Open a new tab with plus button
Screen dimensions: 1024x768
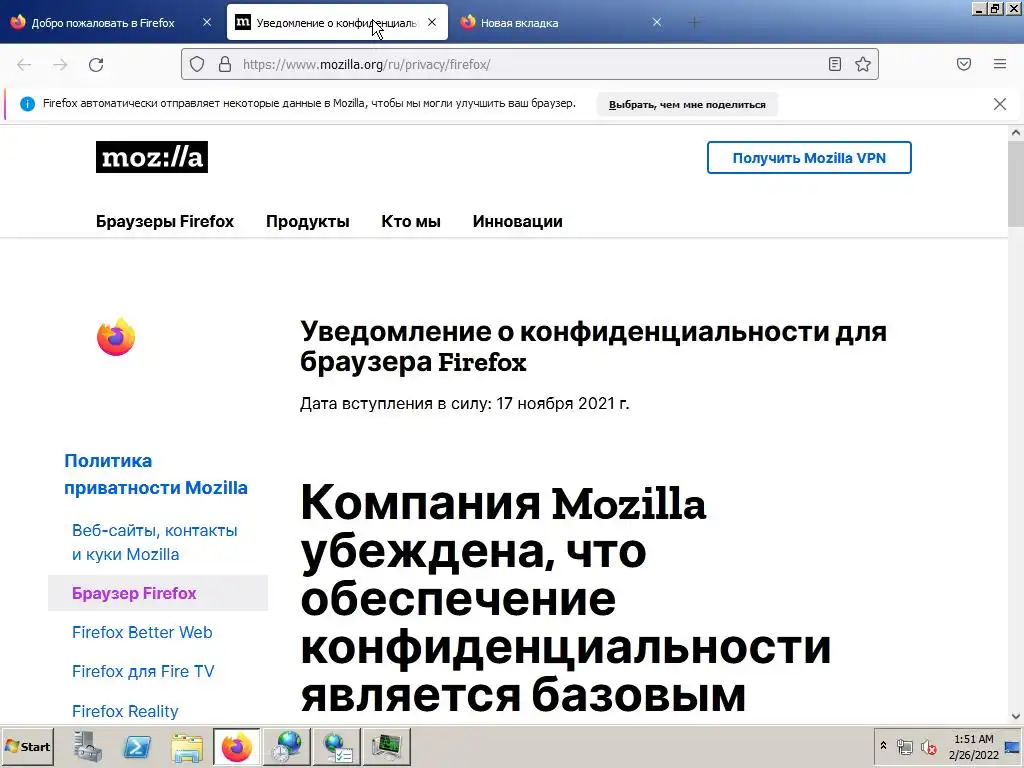(x=694, y=23)
